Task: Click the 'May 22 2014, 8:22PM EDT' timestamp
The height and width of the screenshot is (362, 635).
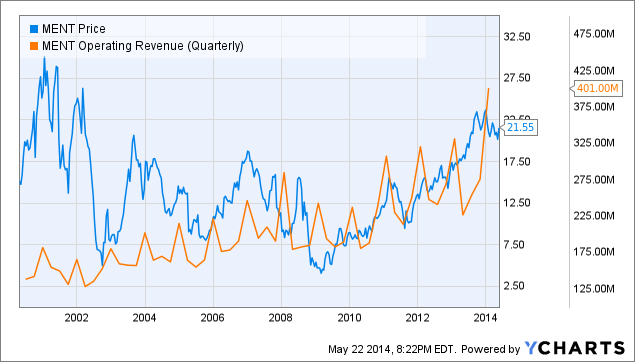Action: tap(392, 349)
